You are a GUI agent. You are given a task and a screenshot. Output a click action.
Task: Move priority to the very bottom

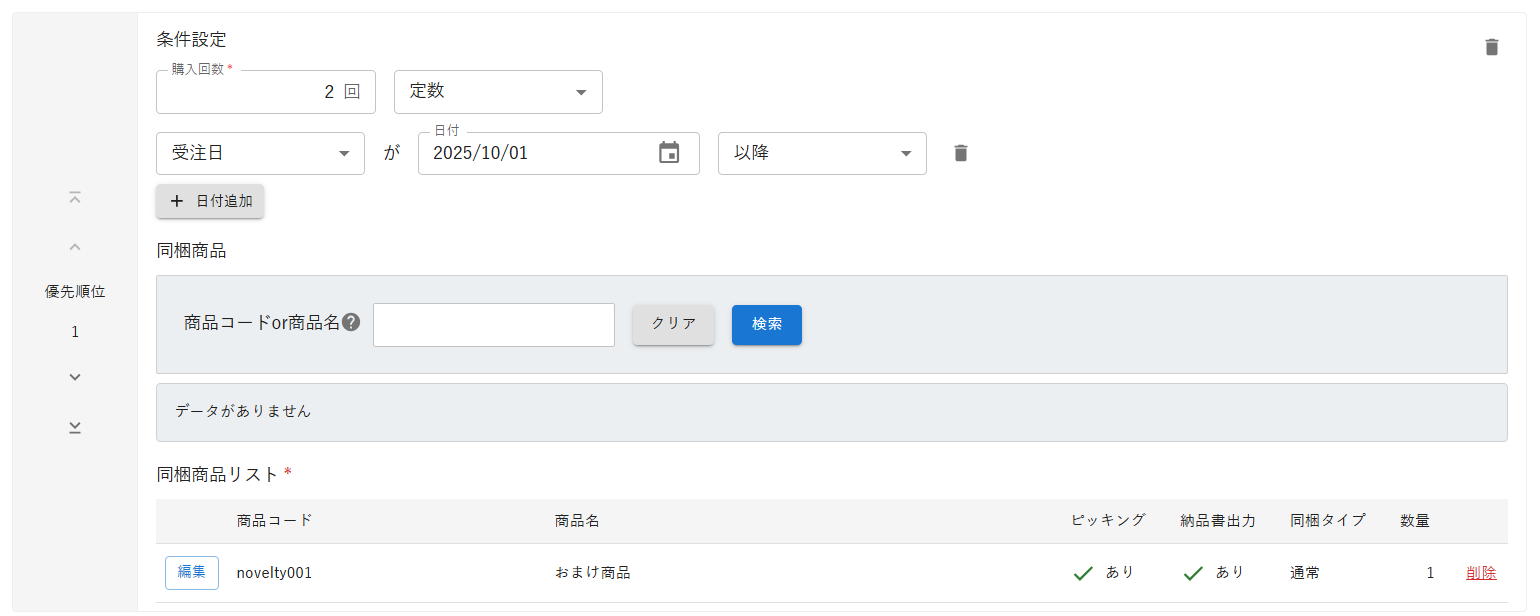click(x=75, y=427)
